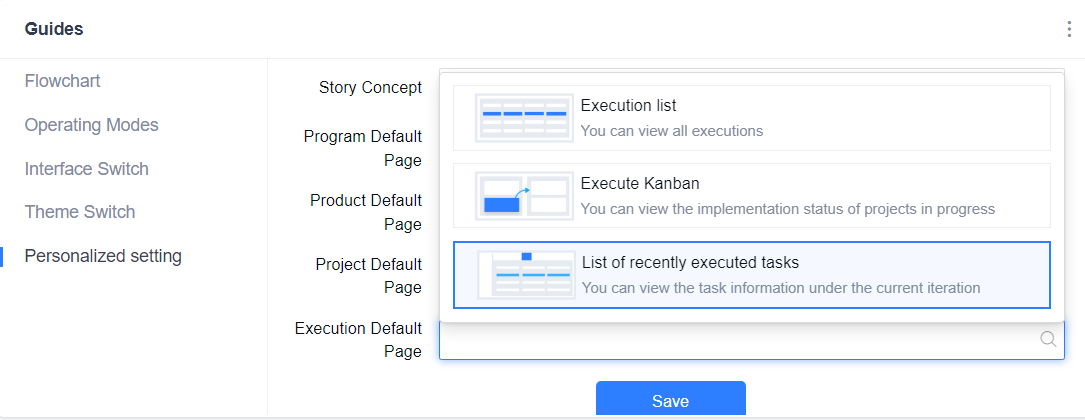1085x420 pixels.
Task: Choose Execute Kanban from the dropdown
Action: pos(751,196)
